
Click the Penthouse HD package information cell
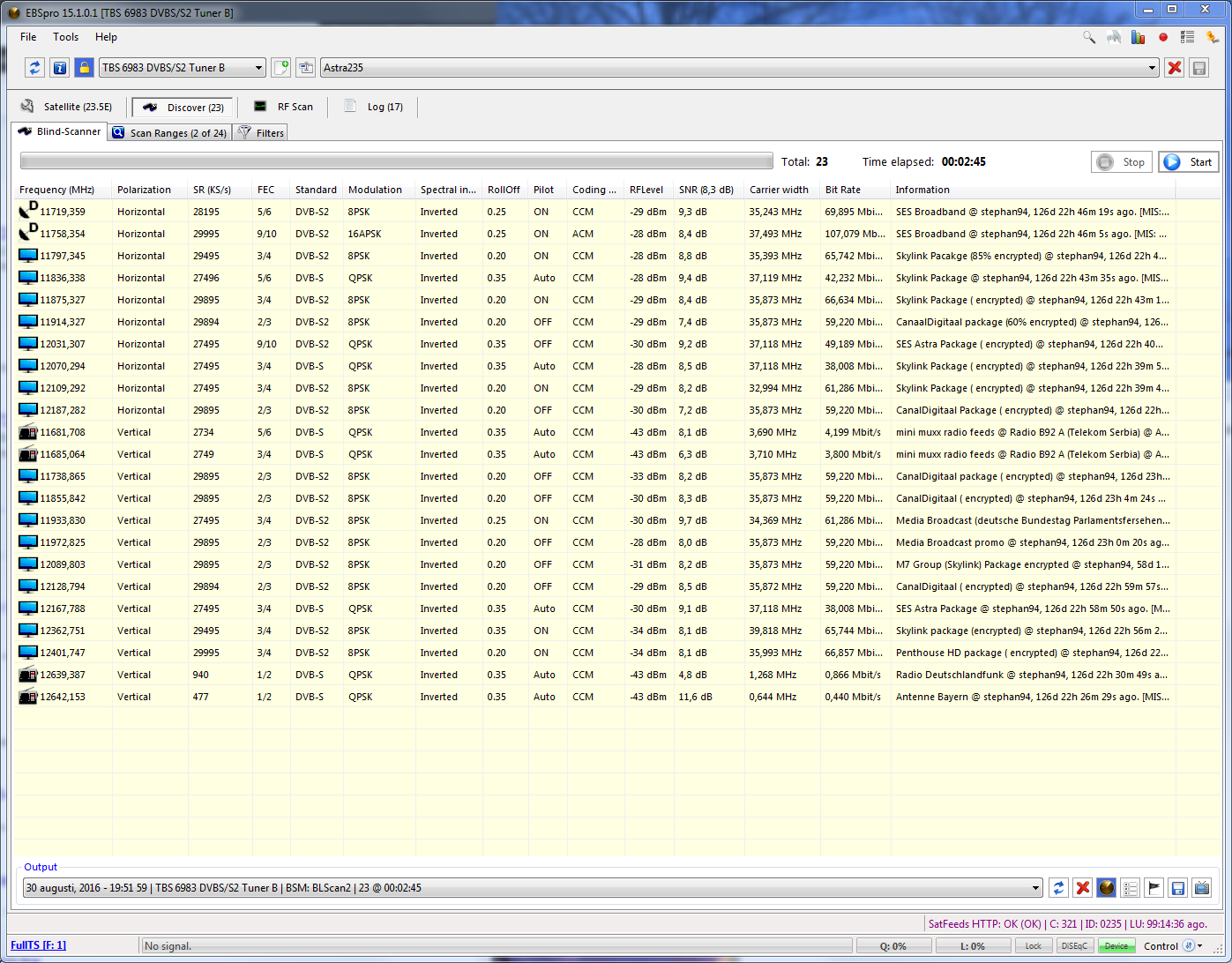pos(1032,653)
